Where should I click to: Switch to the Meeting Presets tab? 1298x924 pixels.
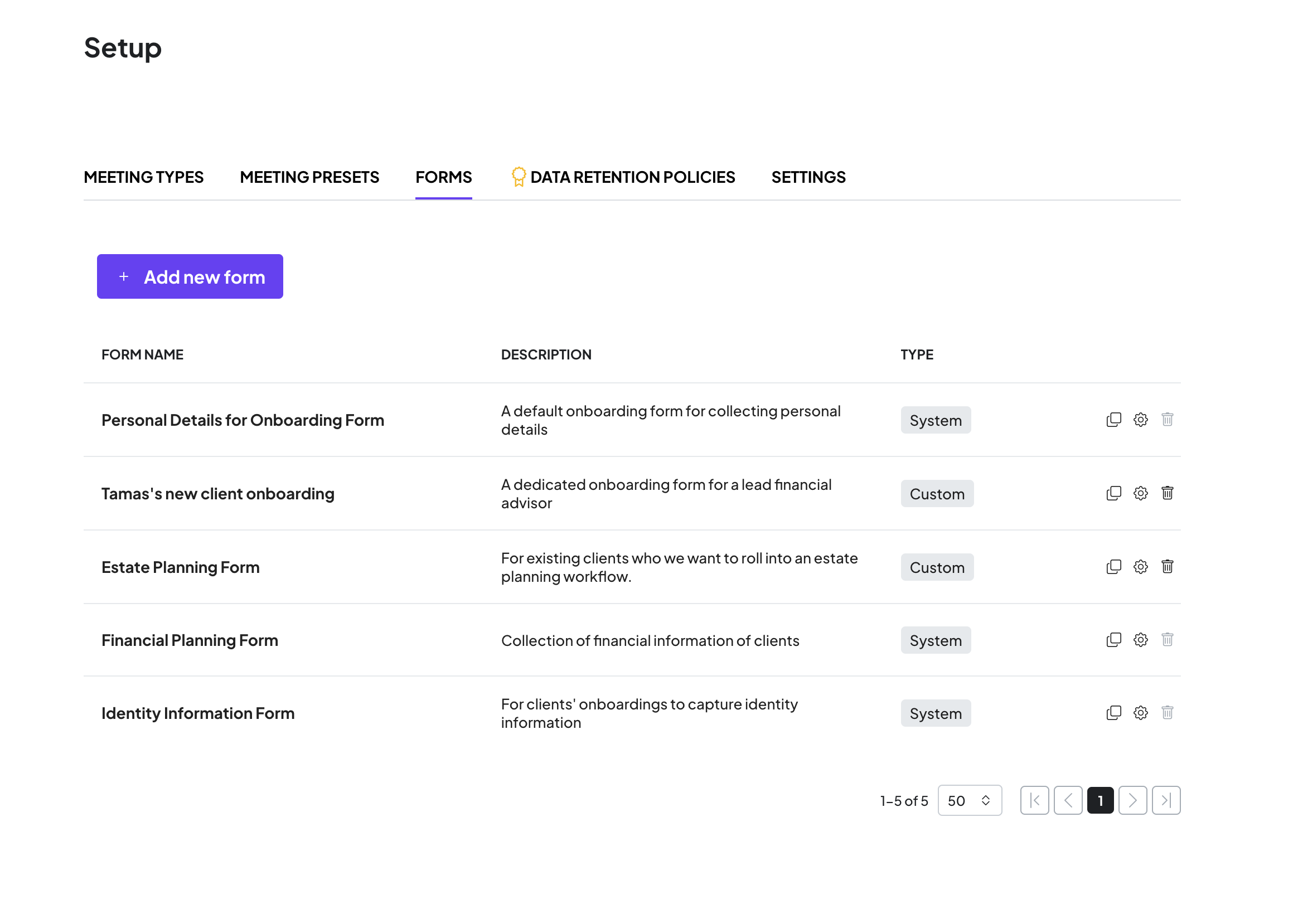coord(309,178)
